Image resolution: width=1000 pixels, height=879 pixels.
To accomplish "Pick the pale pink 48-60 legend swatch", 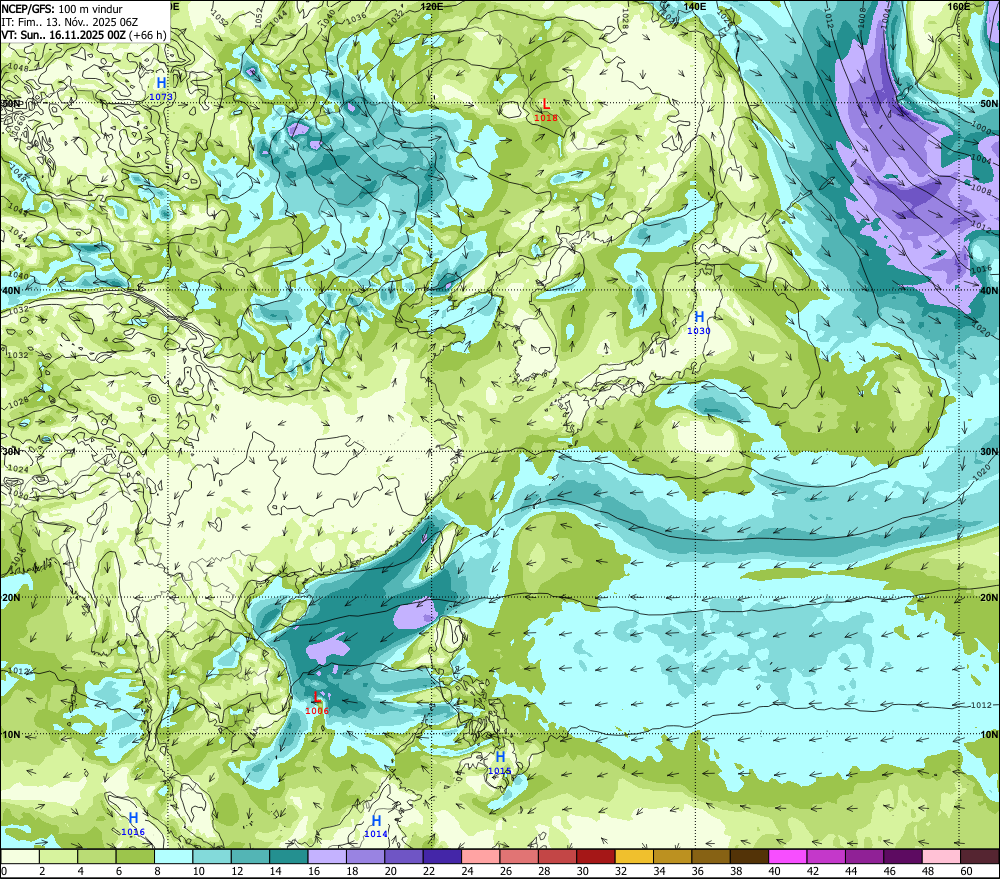I will click(941, 857).
